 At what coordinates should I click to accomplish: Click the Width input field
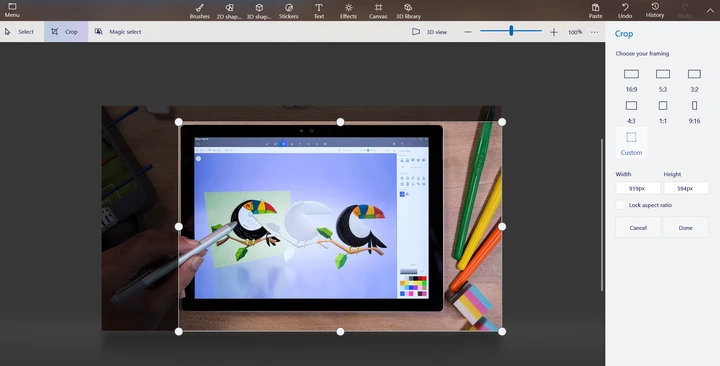(x=638, y=188)
